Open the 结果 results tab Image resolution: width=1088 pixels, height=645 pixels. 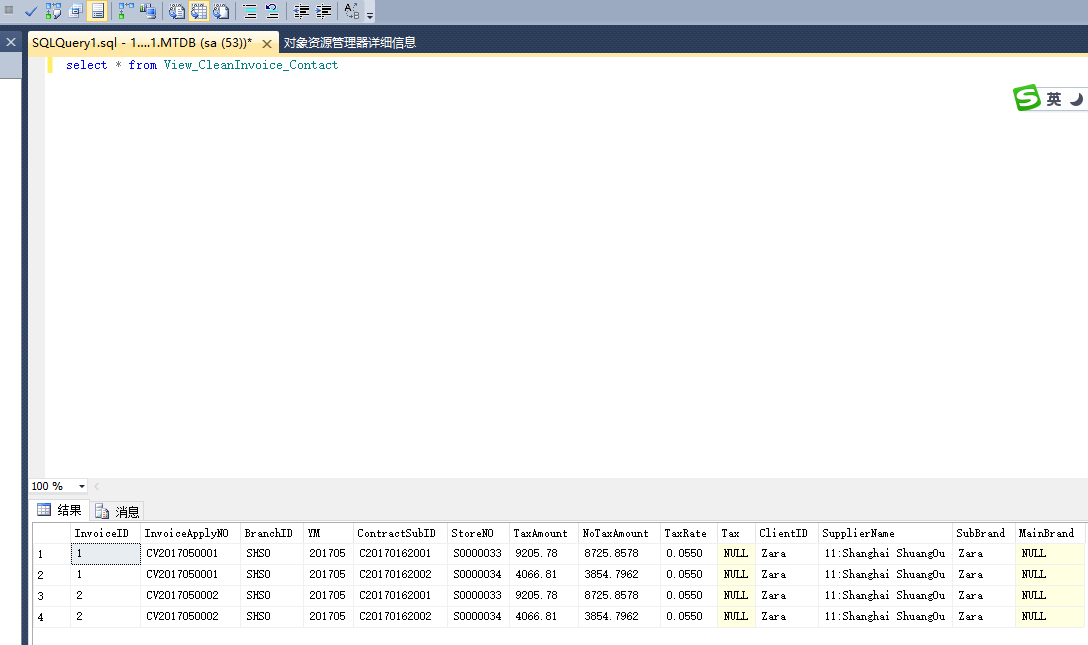click(59, 510)
